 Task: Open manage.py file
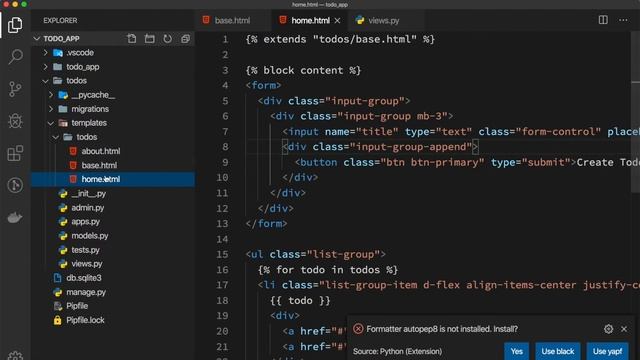pyautogui.click(x=86, y=292)
